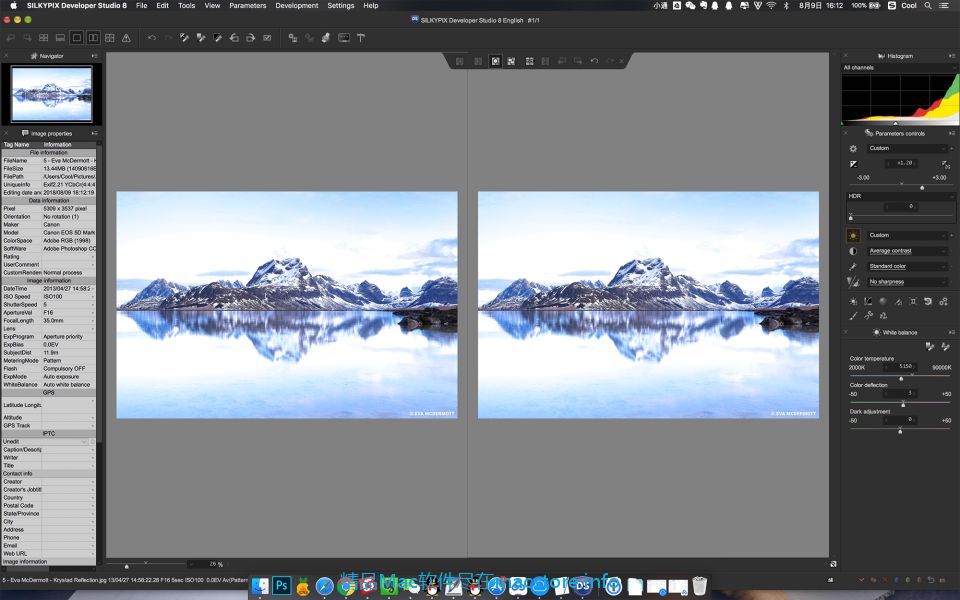Screen dimensions: 960x600
Task: Click the tone contrast half-circle icon
Action: pos(853,251)
